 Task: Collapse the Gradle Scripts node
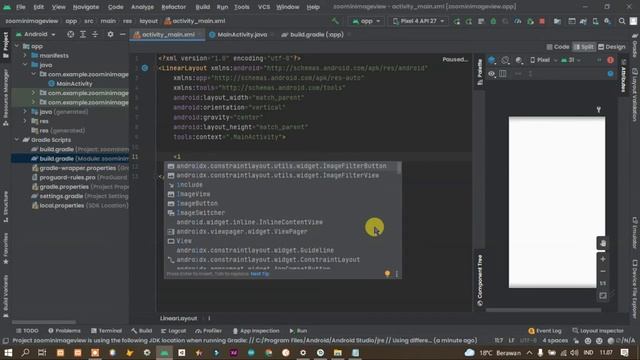pyautogui.click(x=17, y=140)
